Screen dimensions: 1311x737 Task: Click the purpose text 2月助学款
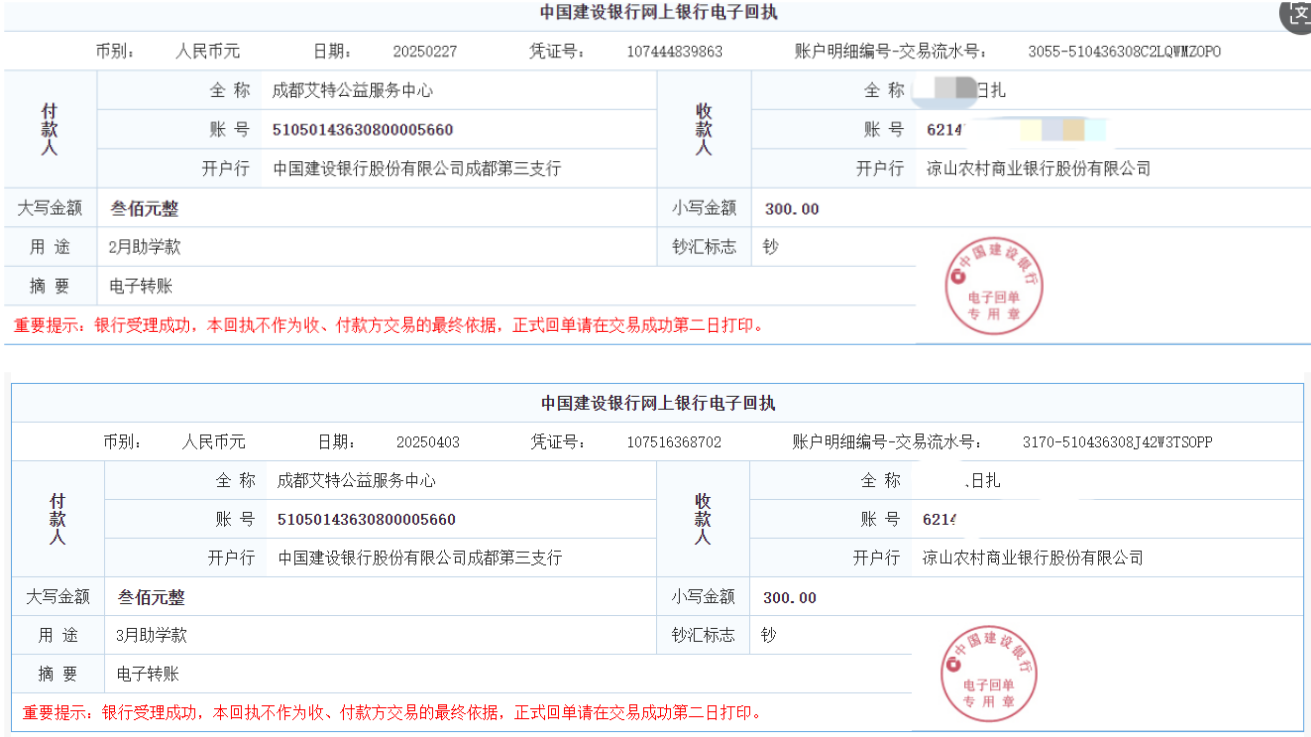(145, 247)
